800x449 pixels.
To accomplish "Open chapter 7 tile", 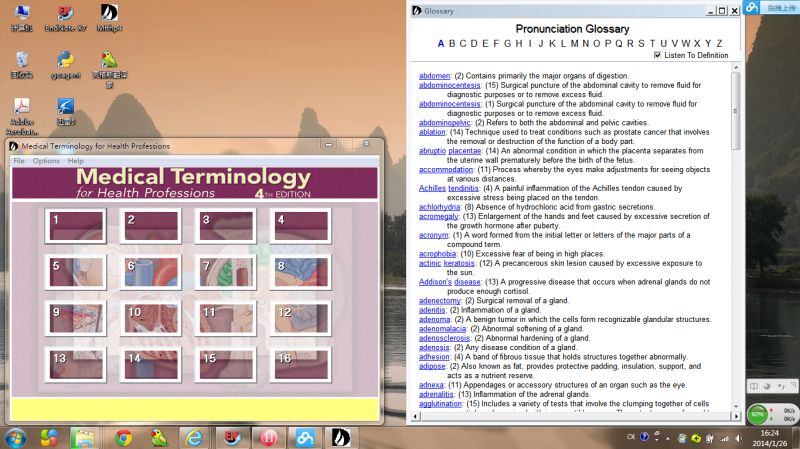I will pos(226,271).
